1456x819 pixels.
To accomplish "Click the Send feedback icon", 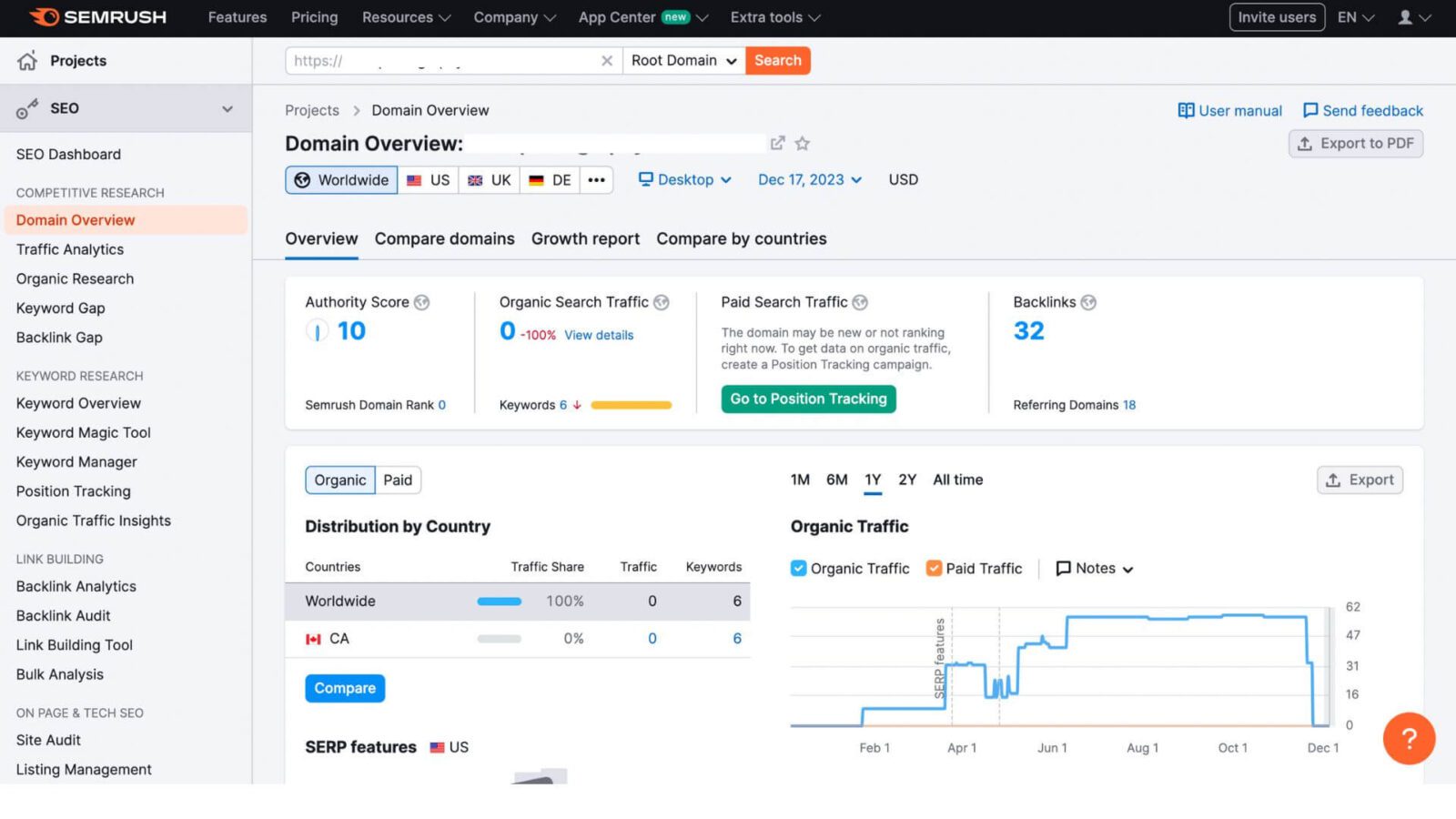I will pyautogui.click(x=1310, y=110).
